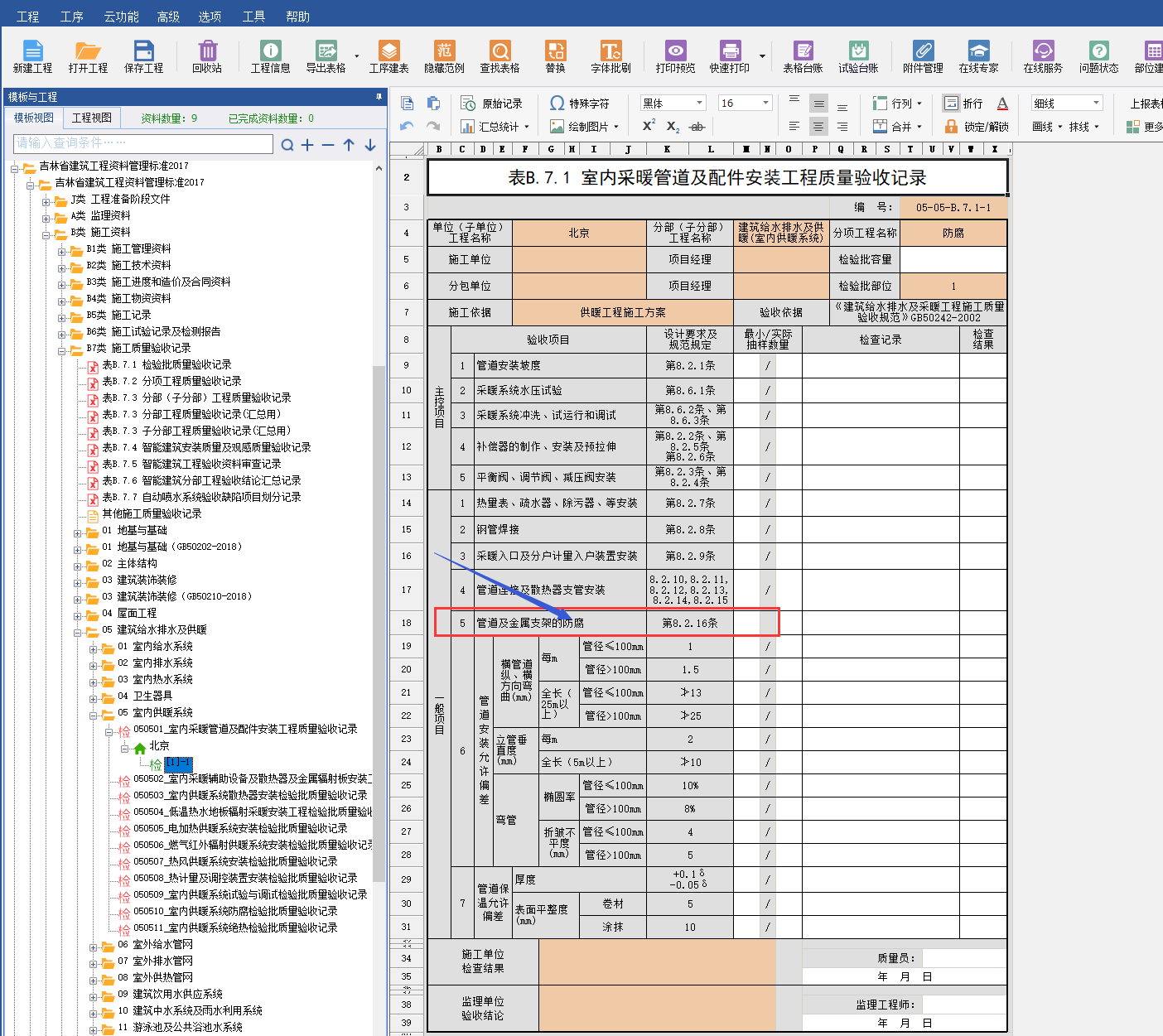Click the 新建工程 toolbar icon
The width and height of the screenshot is (1163, 1036).
click(x=32, y=56)
